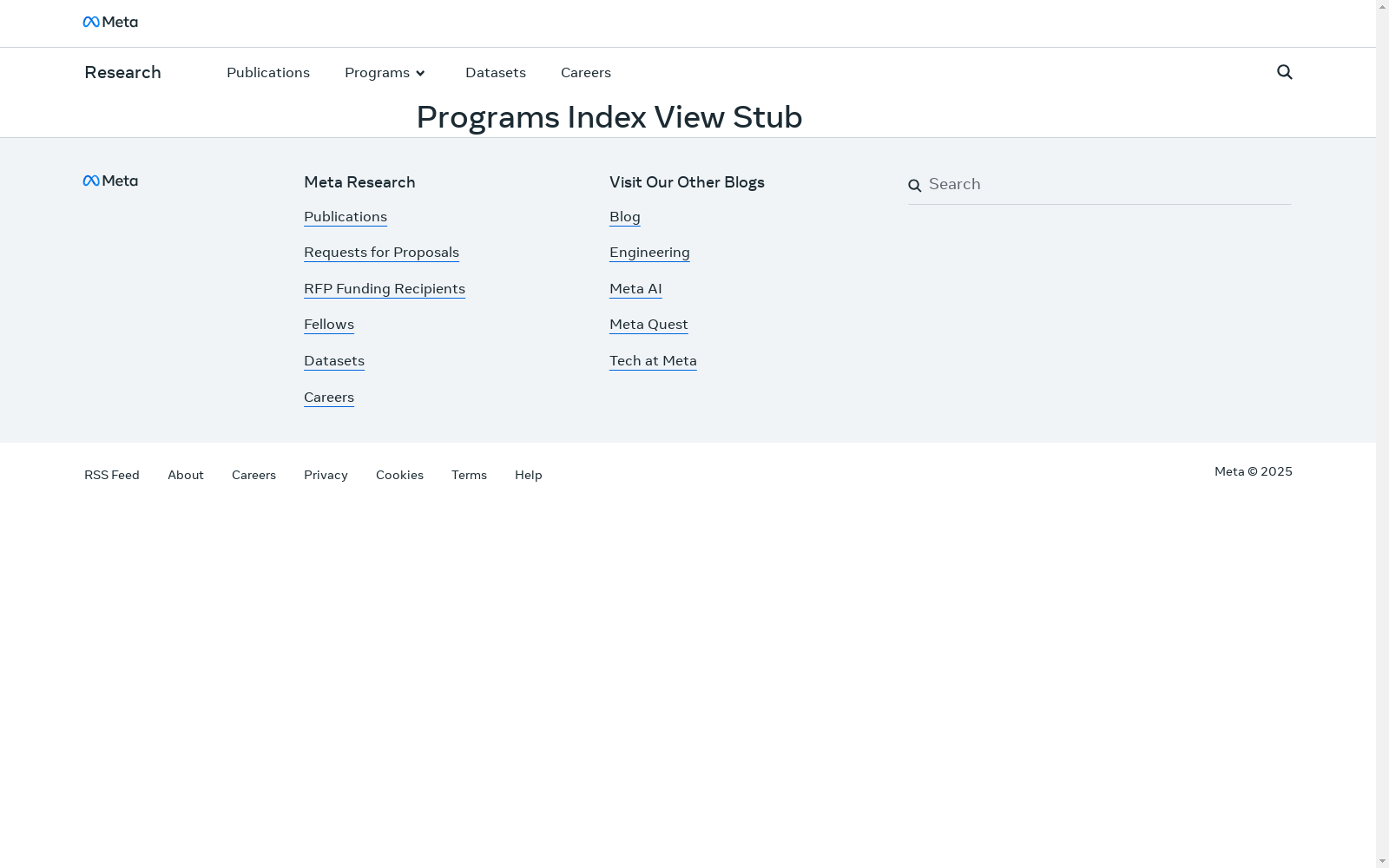Open Cookies link
This screenshot has height=868, width=1389.
click(x=399, y=475)
